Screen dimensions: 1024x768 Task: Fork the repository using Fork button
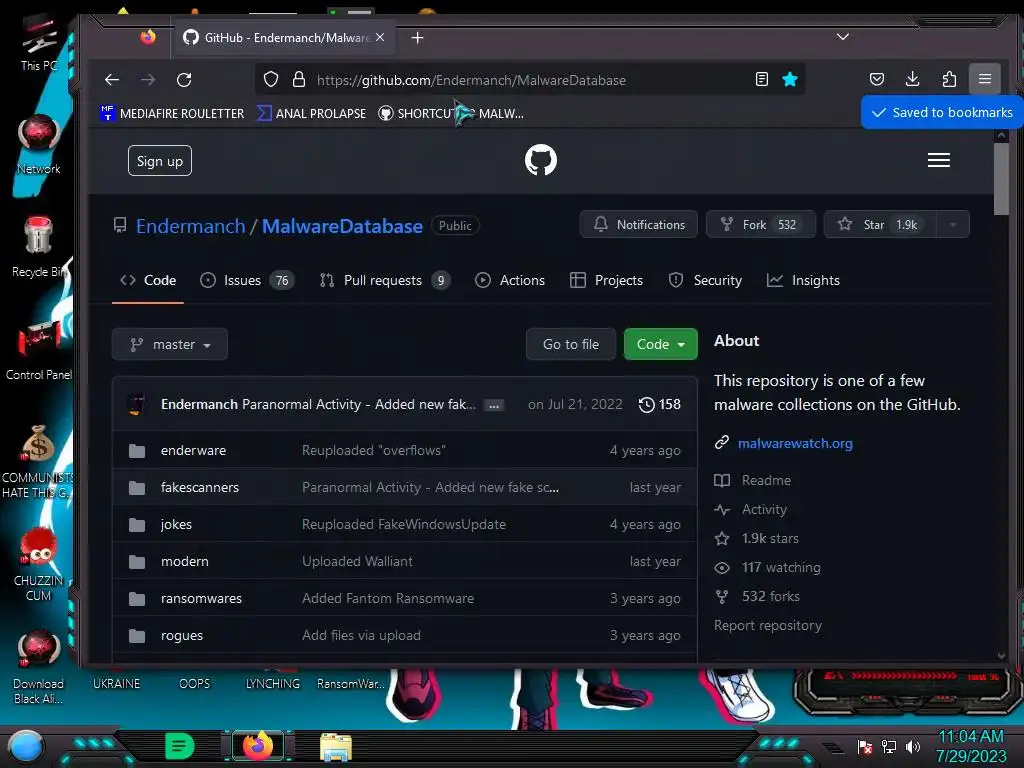point(760,225)
